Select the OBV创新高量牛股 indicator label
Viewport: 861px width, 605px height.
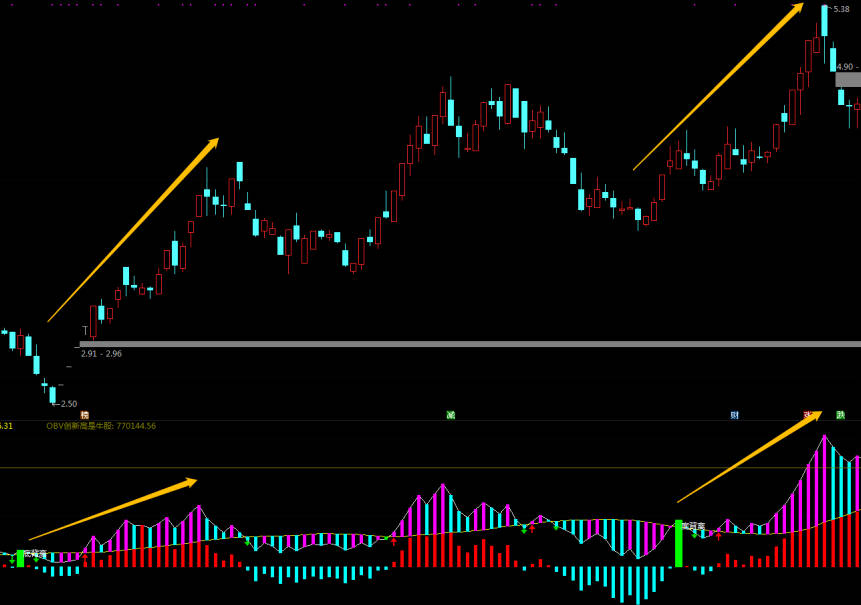tap(101, 426)
